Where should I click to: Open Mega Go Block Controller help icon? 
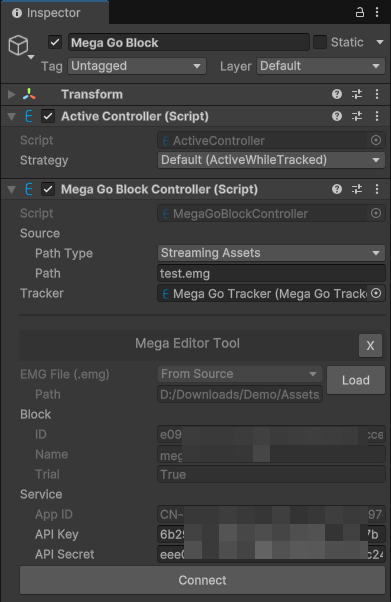click(x=337, y=189)
